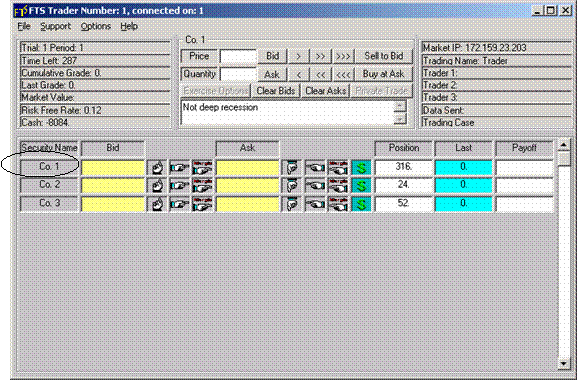The image size is (577, 380).
Task: Click the upward-pointing hand icon in Co. 2 row
Action: pos(157,185)
